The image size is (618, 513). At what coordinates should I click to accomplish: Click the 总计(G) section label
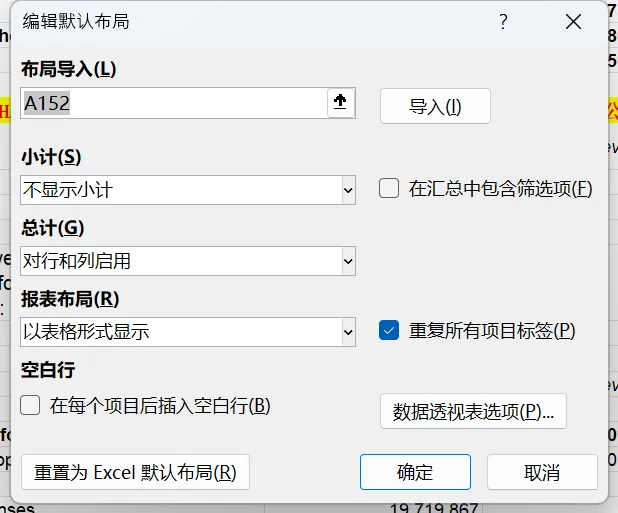52,228
